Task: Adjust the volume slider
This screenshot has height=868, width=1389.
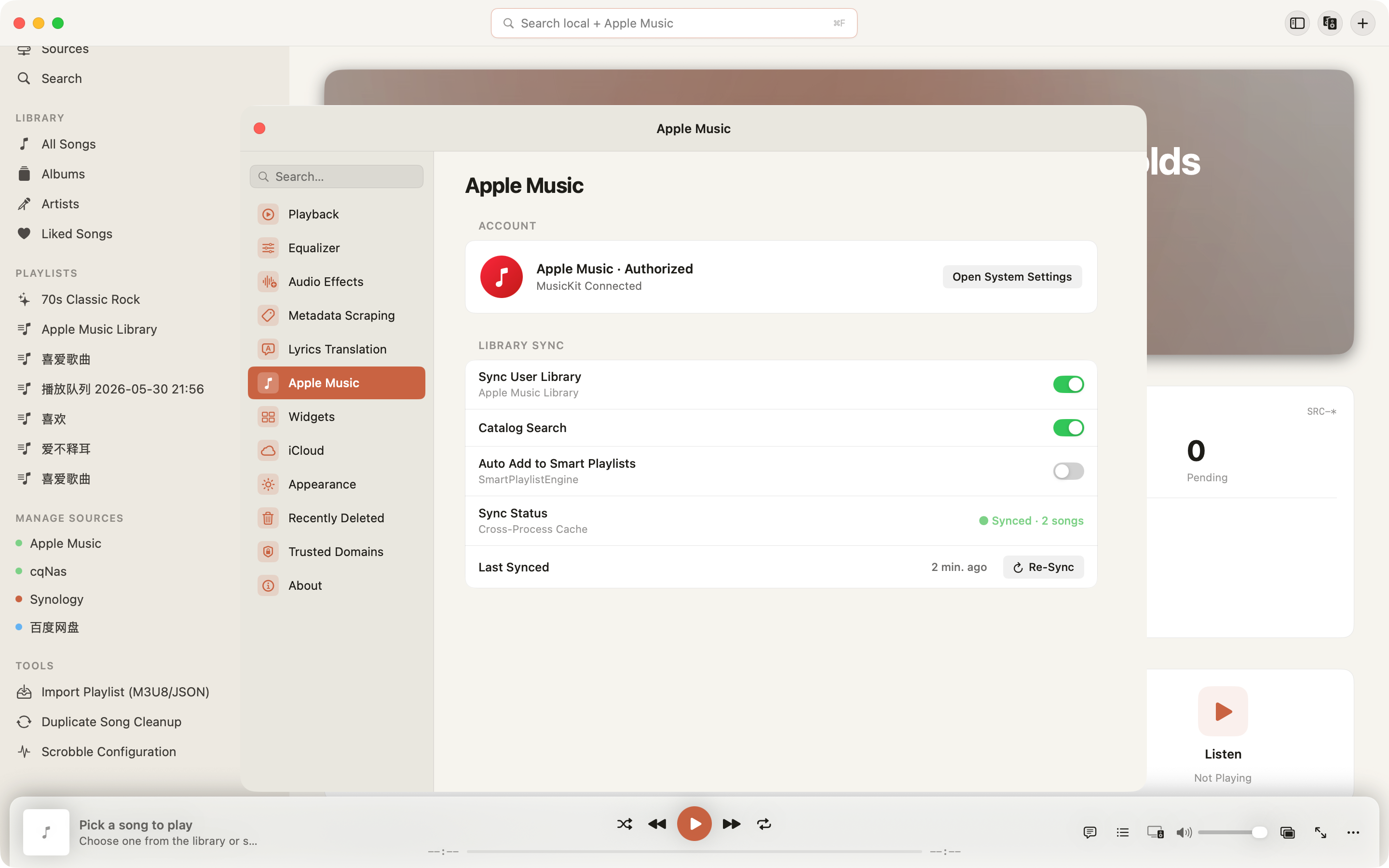Action: click(1232, 832)
